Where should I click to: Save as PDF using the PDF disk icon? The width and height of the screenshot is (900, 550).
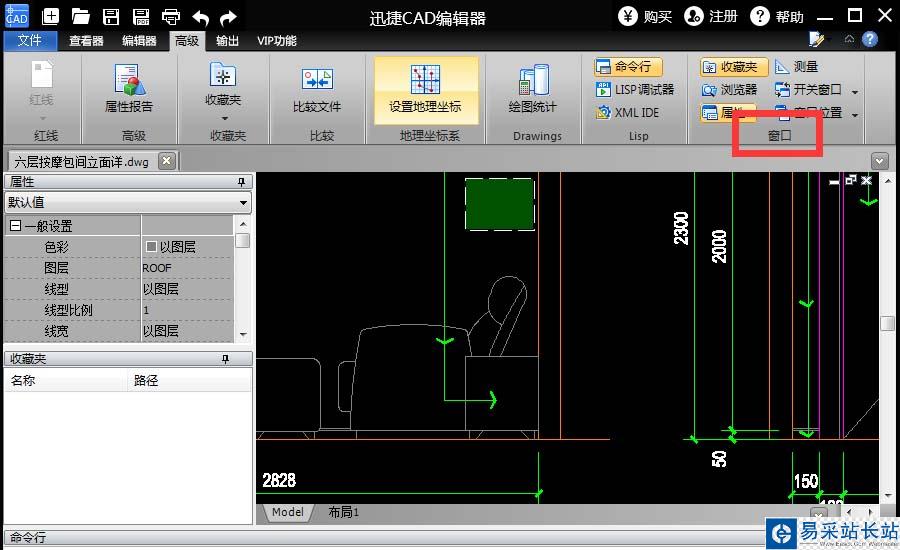pos(141,16)
